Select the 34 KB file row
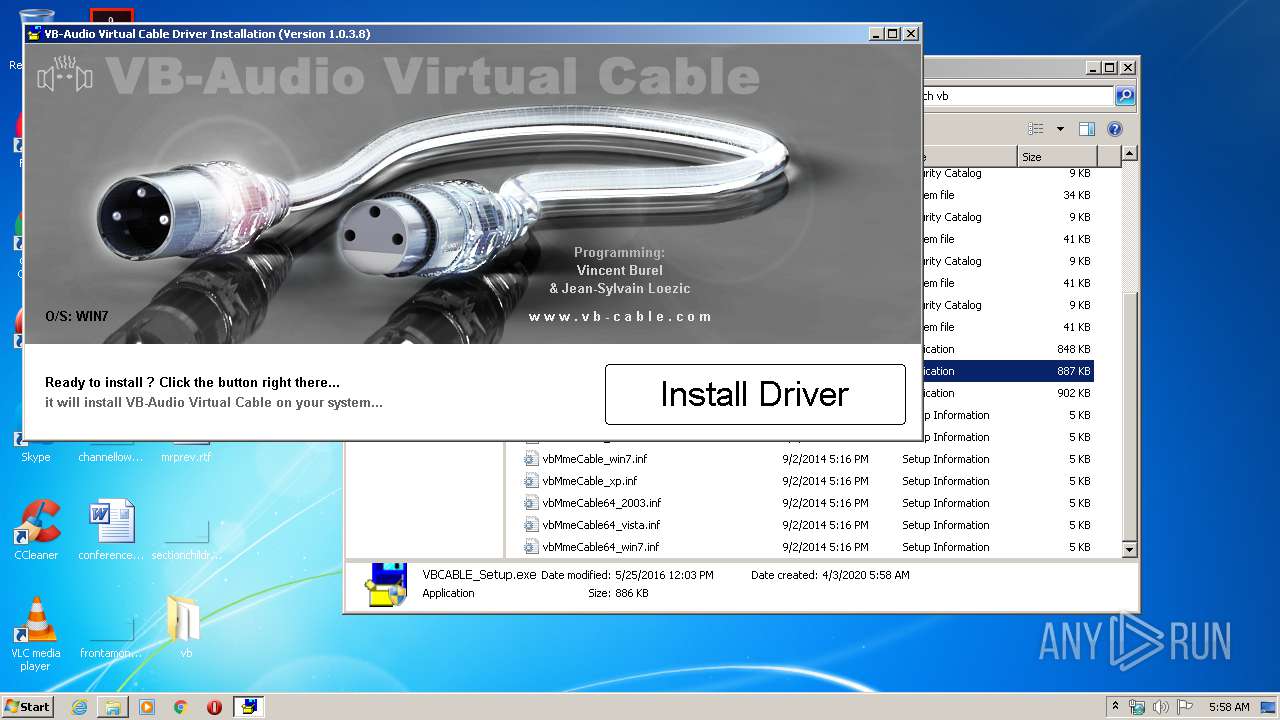The image size is (1280, 720). (x=1007, y=195)
